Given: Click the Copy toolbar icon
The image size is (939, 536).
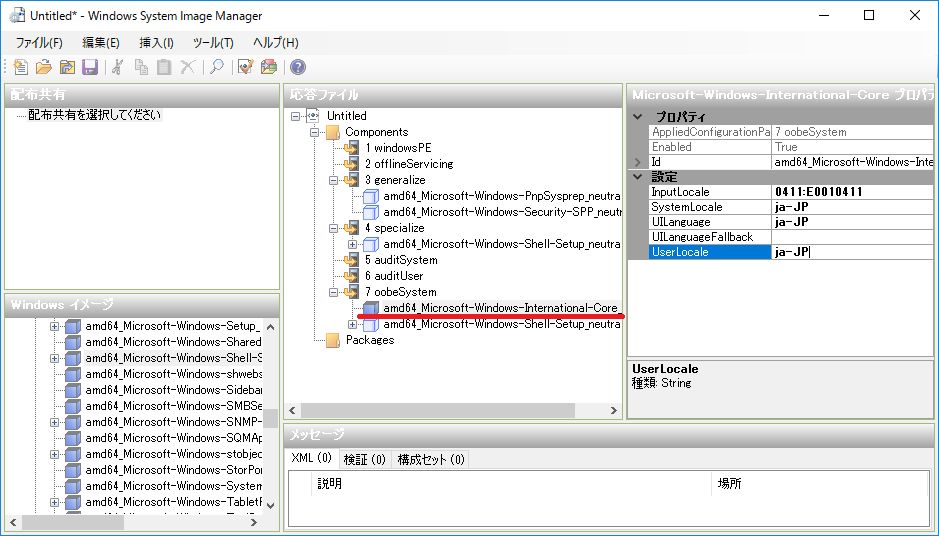Looking at the screenshot, I should point(141,67).
